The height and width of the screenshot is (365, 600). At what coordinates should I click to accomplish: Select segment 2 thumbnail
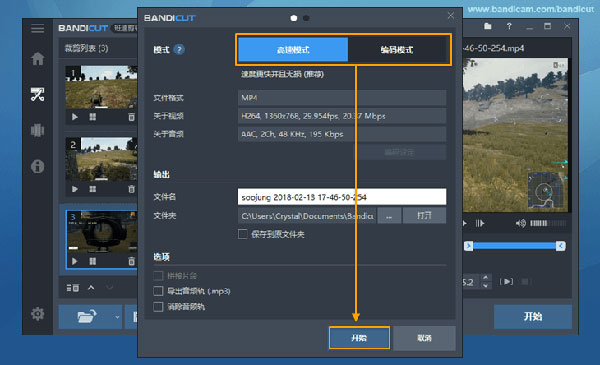point(101,159)
